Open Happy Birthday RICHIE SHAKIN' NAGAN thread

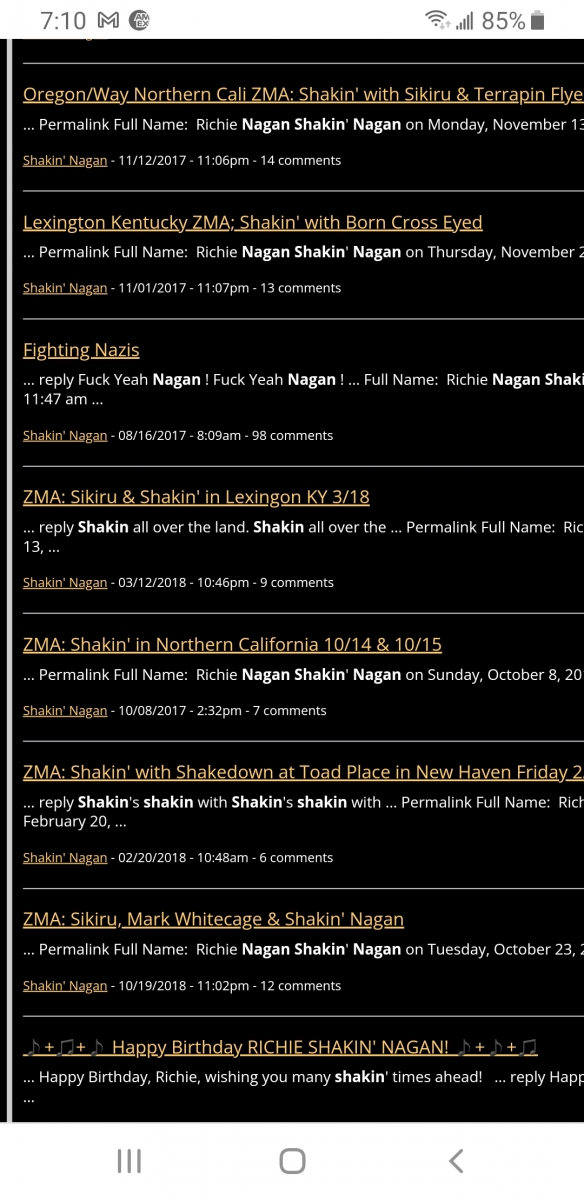coord(280,1047)
